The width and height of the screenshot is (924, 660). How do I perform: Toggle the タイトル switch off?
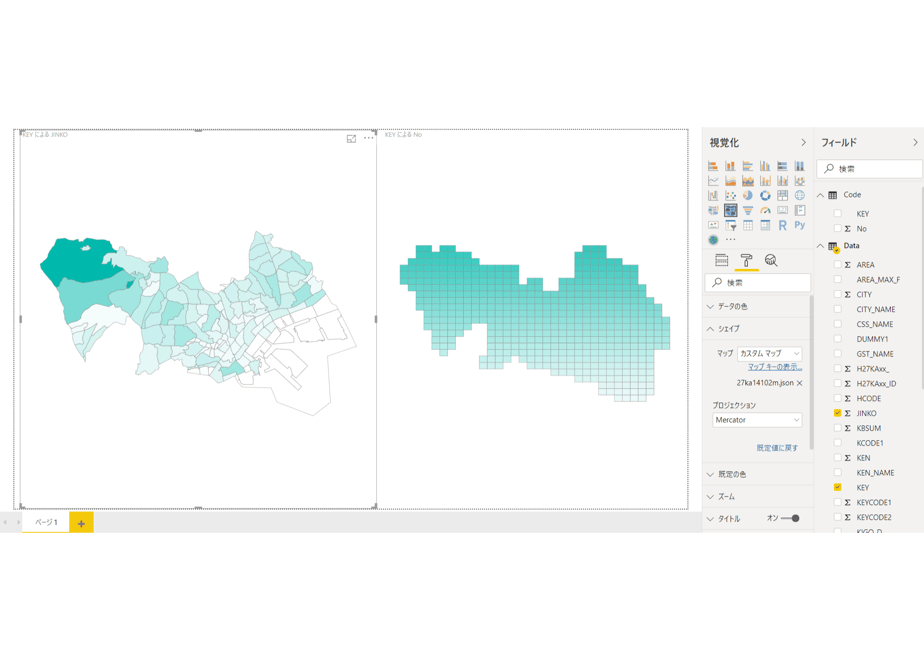[x=790, y=519]
